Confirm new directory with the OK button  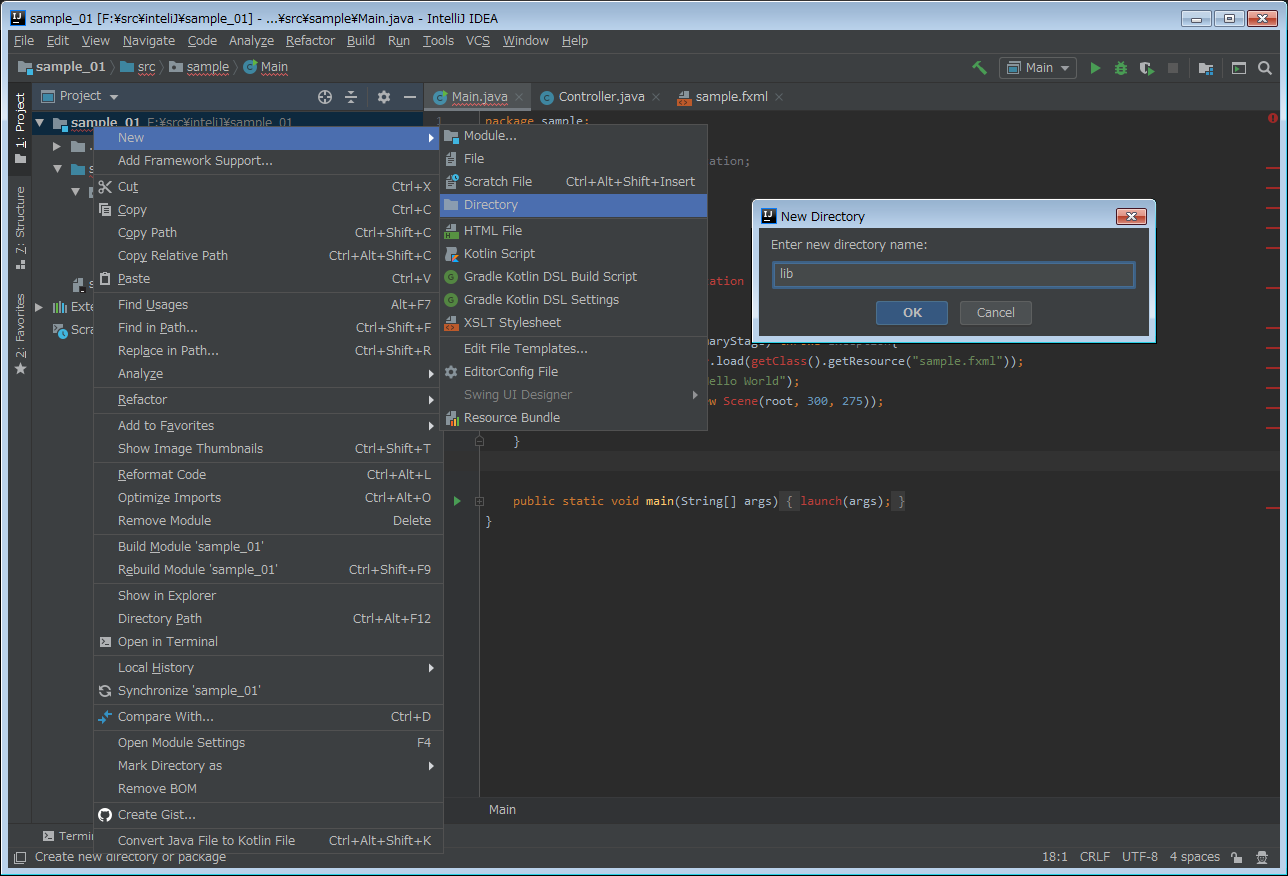(911, 312)
